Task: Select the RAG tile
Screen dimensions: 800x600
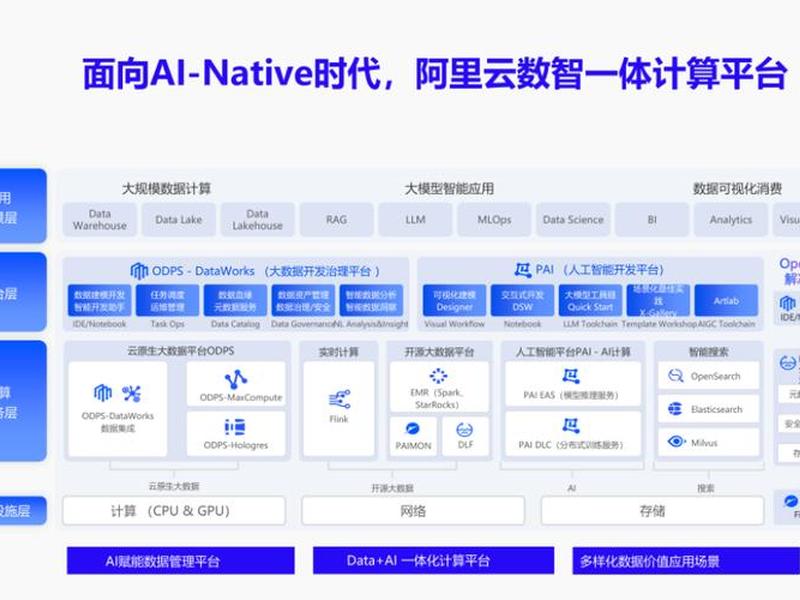Action: 336,219
